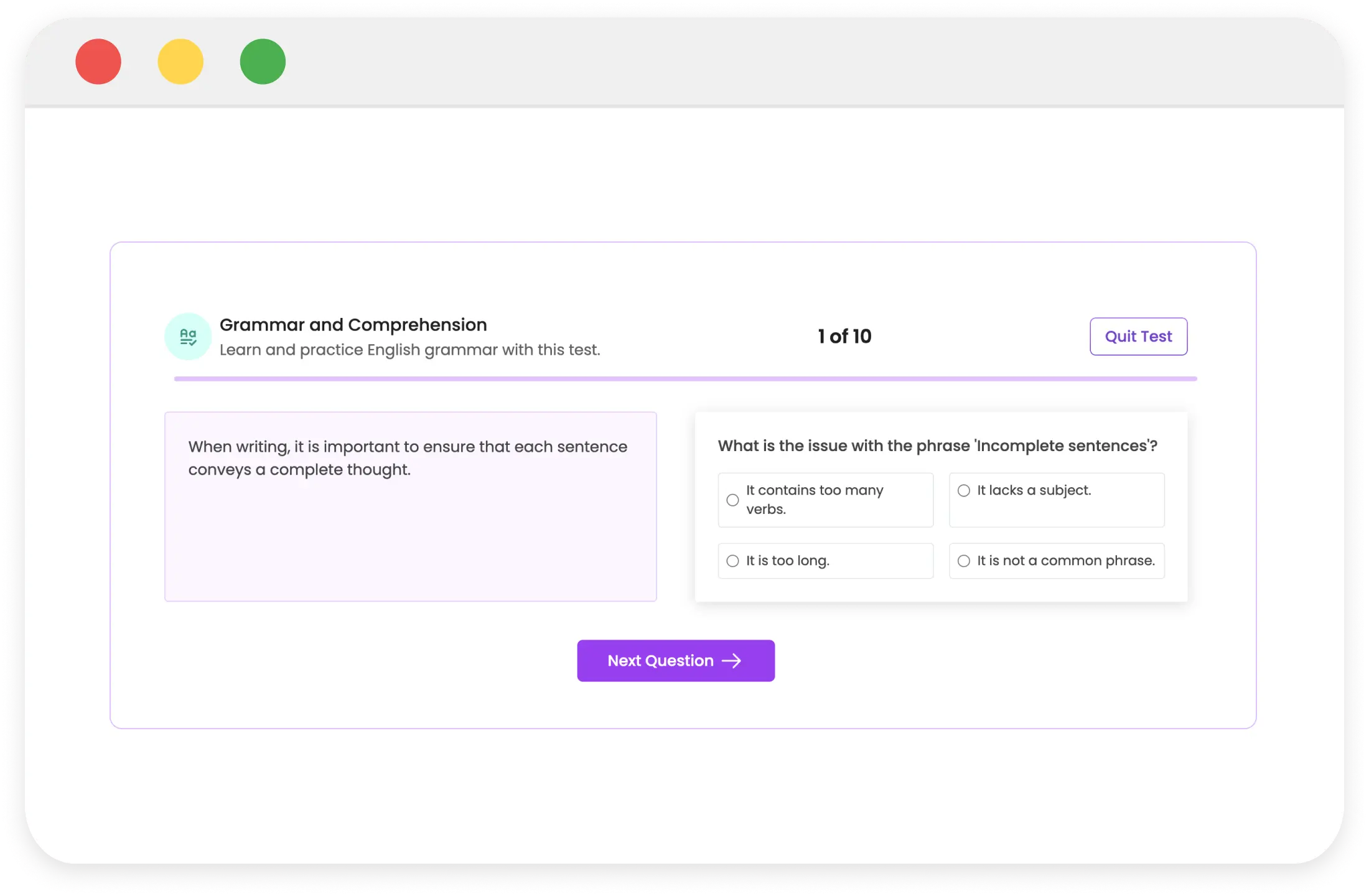Click the 'It is too long.' answer label
Screen dimensions: 1369x896
pos(788,561)
